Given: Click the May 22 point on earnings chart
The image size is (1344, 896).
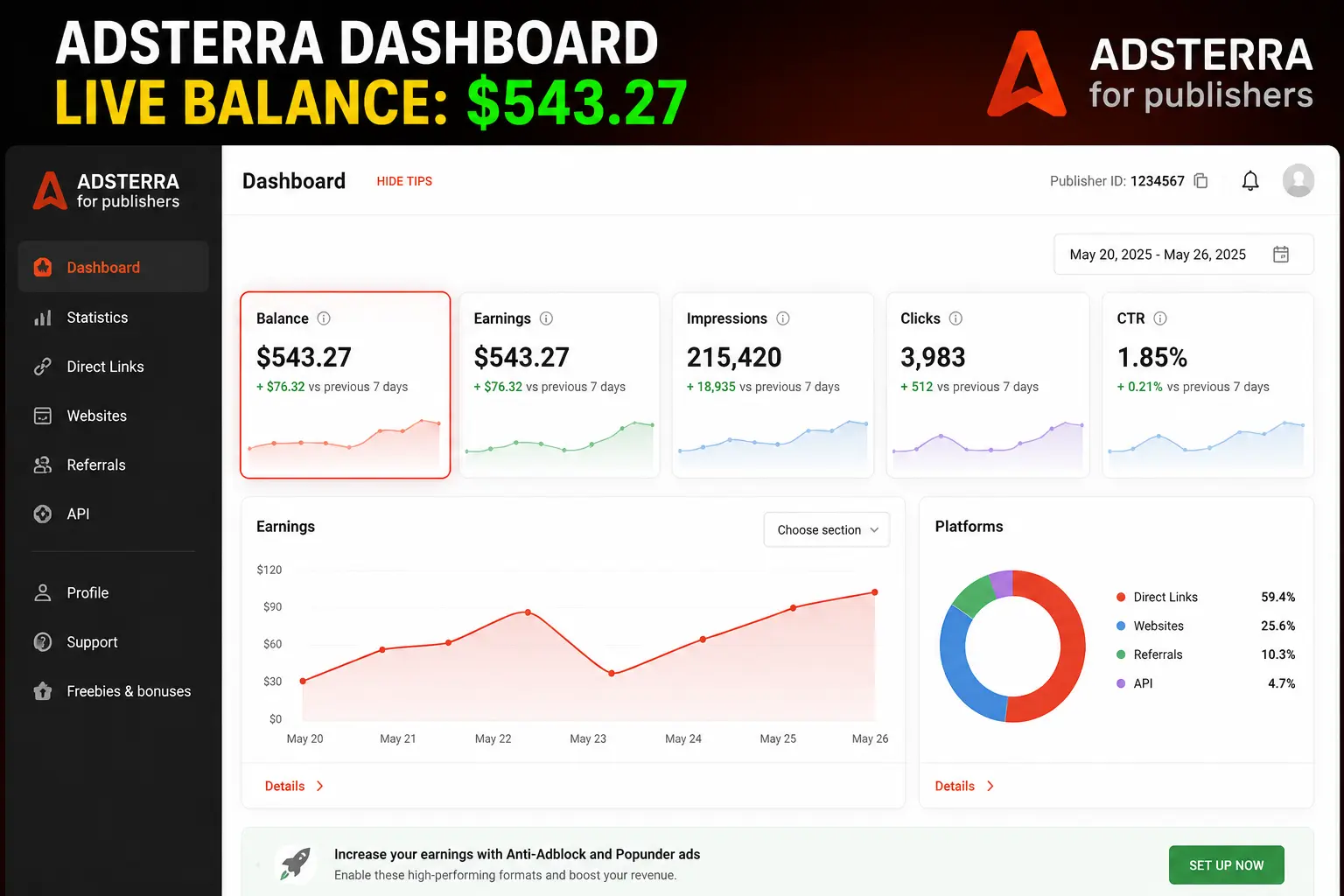Looking at the screenshot, I should 528,612.
